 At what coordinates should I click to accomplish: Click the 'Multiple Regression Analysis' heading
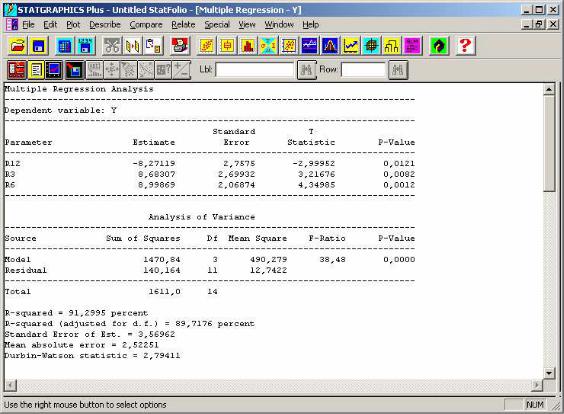point(79,89)
